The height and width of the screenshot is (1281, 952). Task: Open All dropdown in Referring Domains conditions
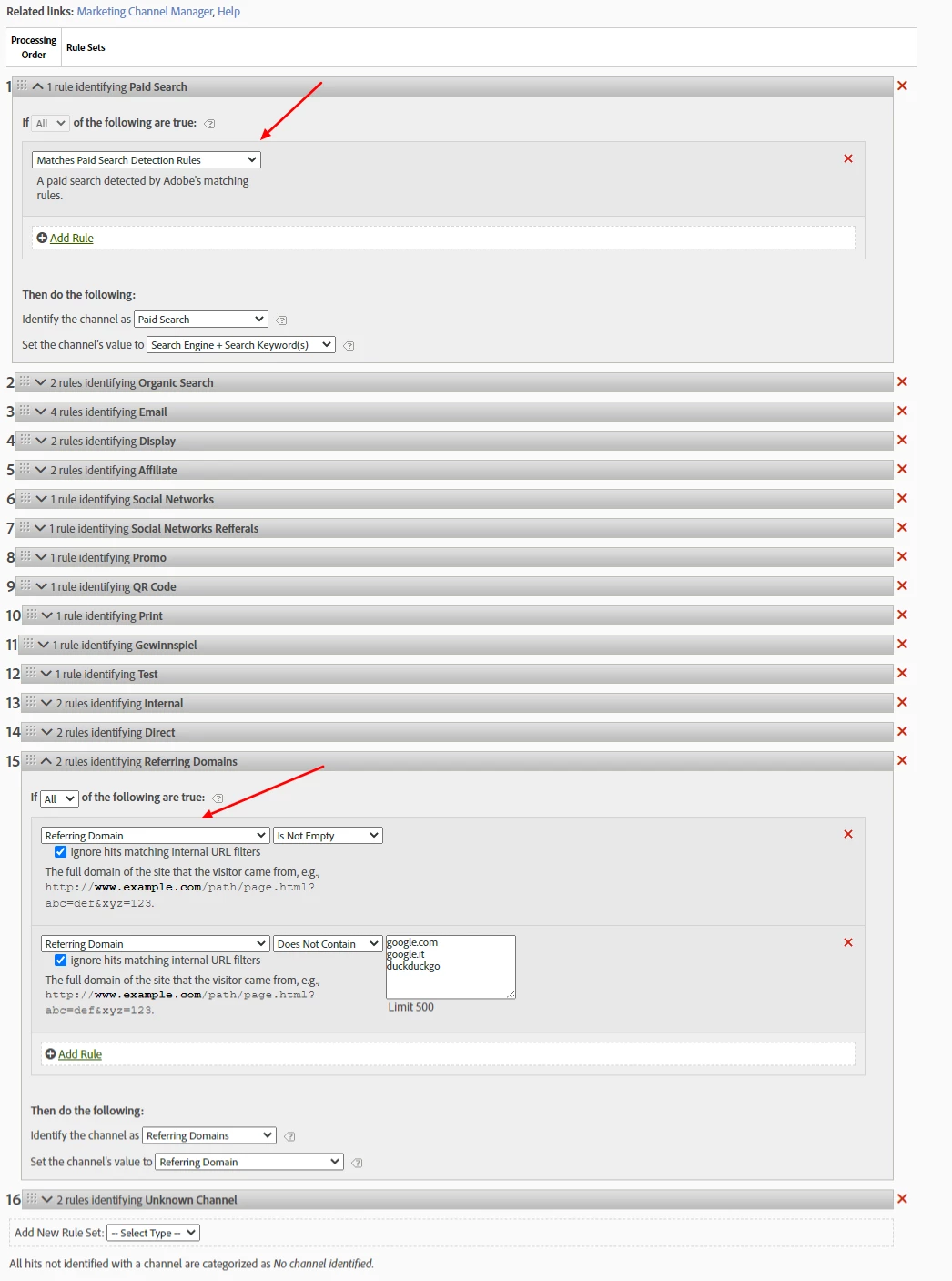(59, 798)
